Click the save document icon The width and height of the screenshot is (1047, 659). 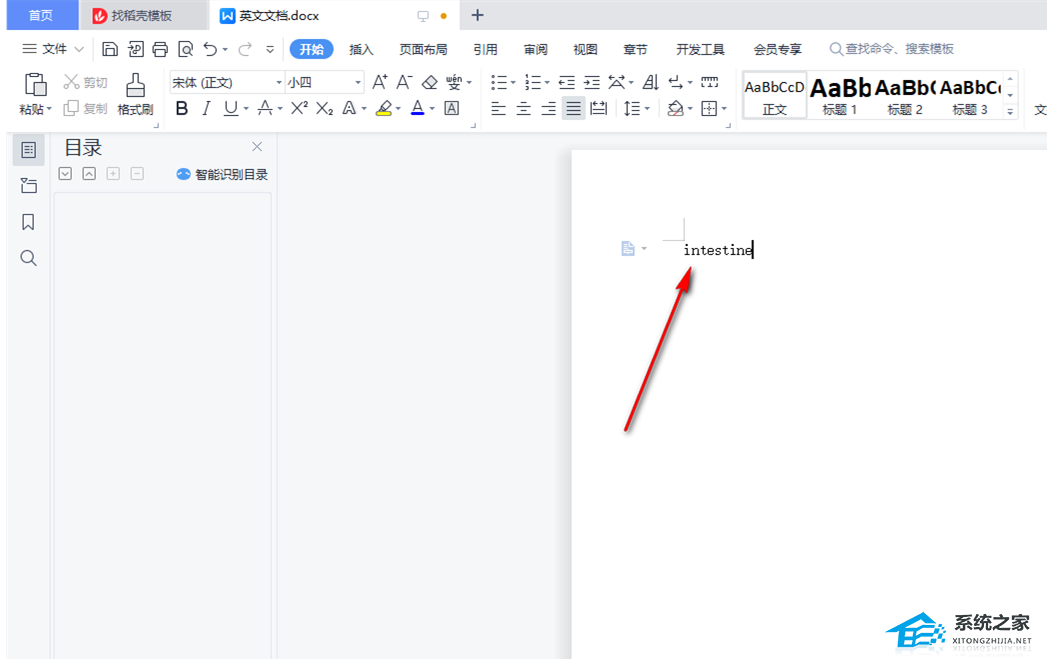click(x=110, y=49)
